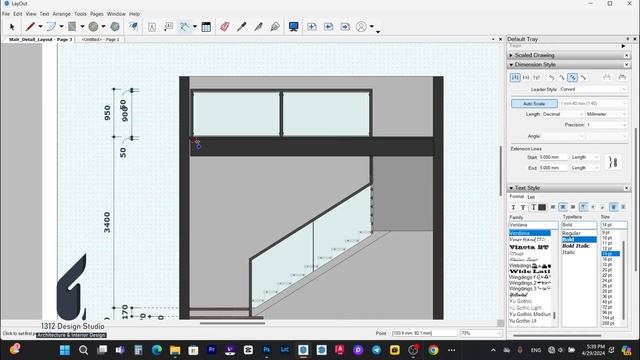Click the text color swatch in Text Style
The image size is (640, 360).
pyautogui.click(x=542, y=207)
